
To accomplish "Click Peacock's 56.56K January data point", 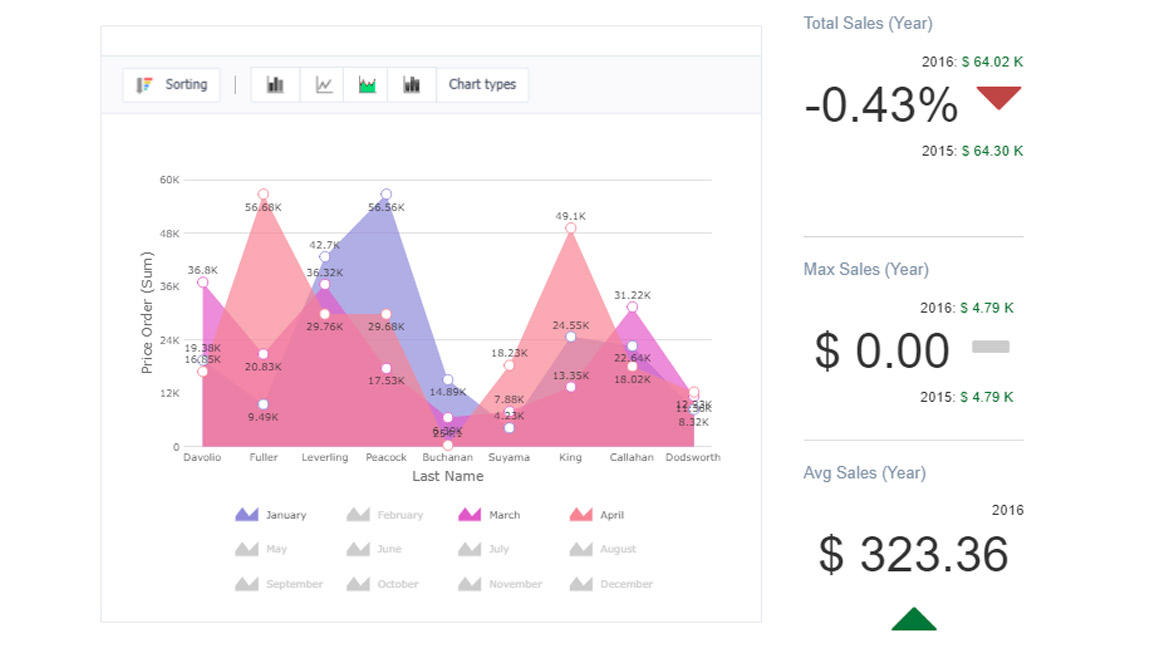I will point(386,194).
